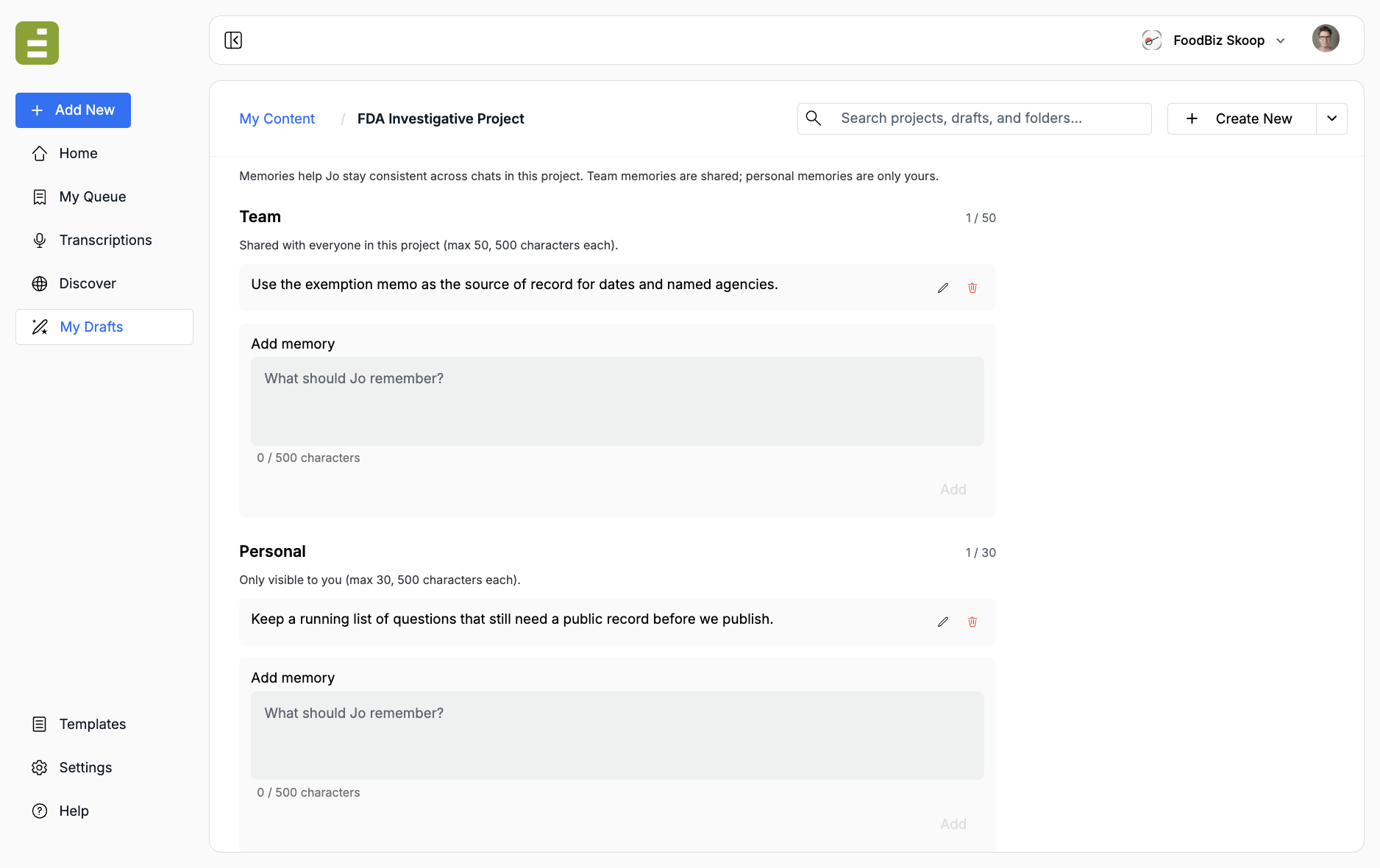Click the My Content breadcrumb link
This screenshot has height=868, width=1380.
[277, 118]
